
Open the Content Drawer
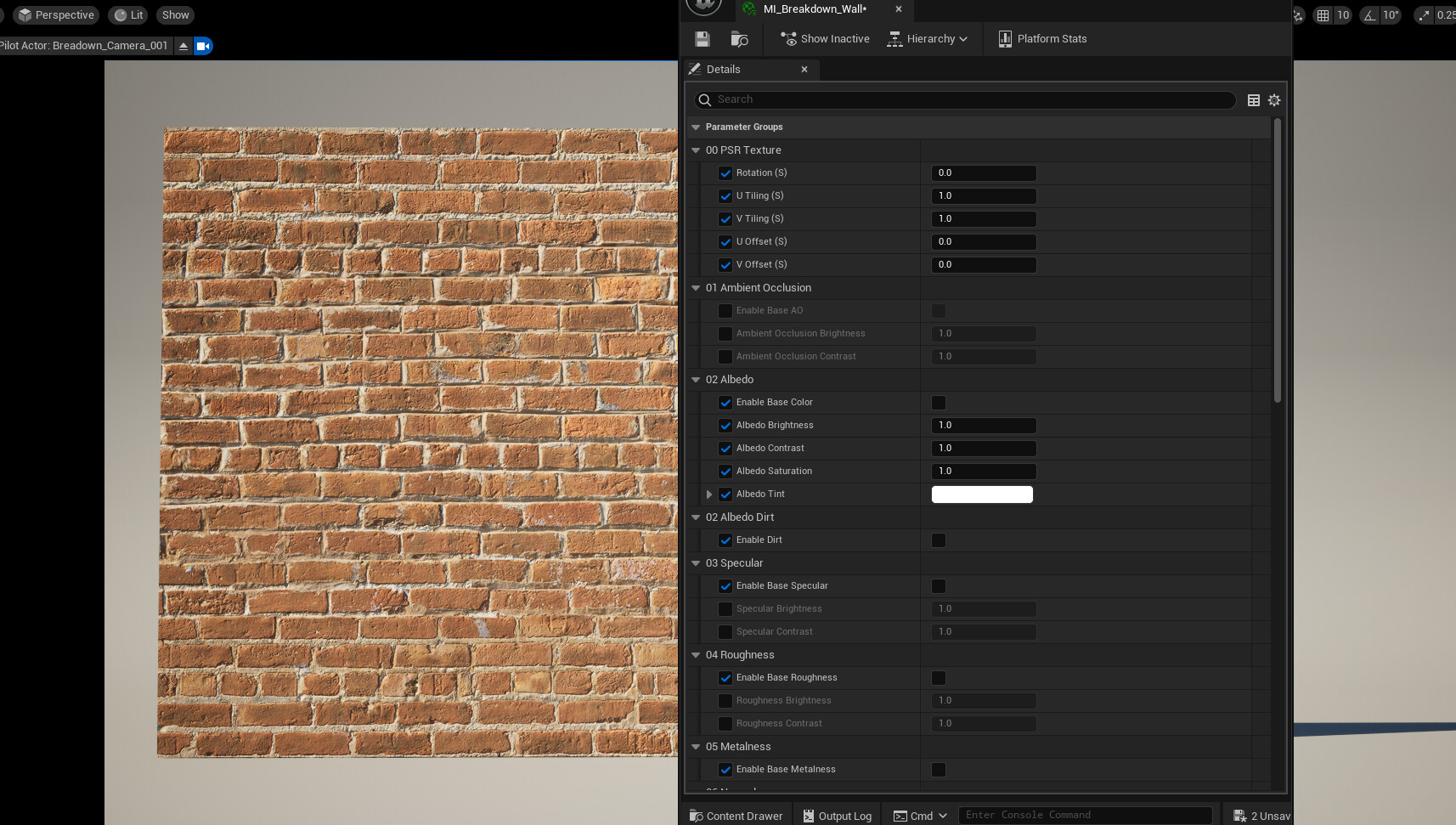click(x=734, y=816)
